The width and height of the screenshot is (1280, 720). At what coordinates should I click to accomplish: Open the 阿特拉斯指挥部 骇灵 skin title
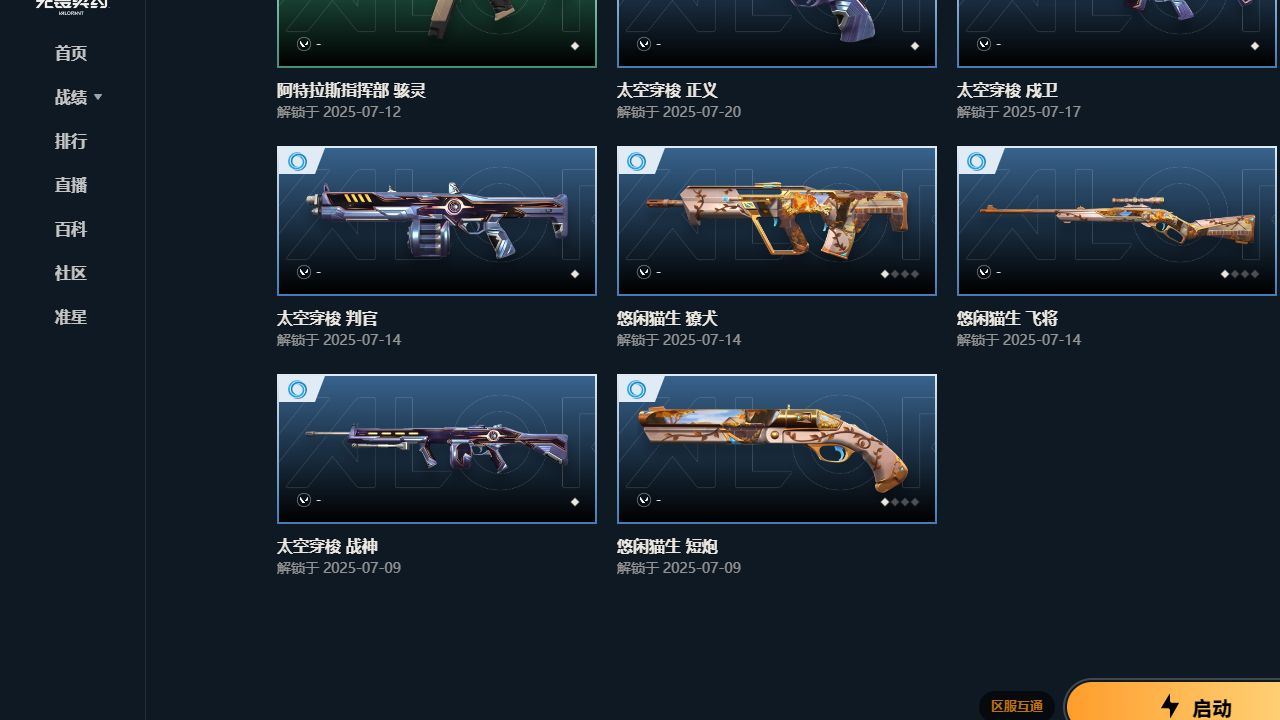click(x=352, y=90)
